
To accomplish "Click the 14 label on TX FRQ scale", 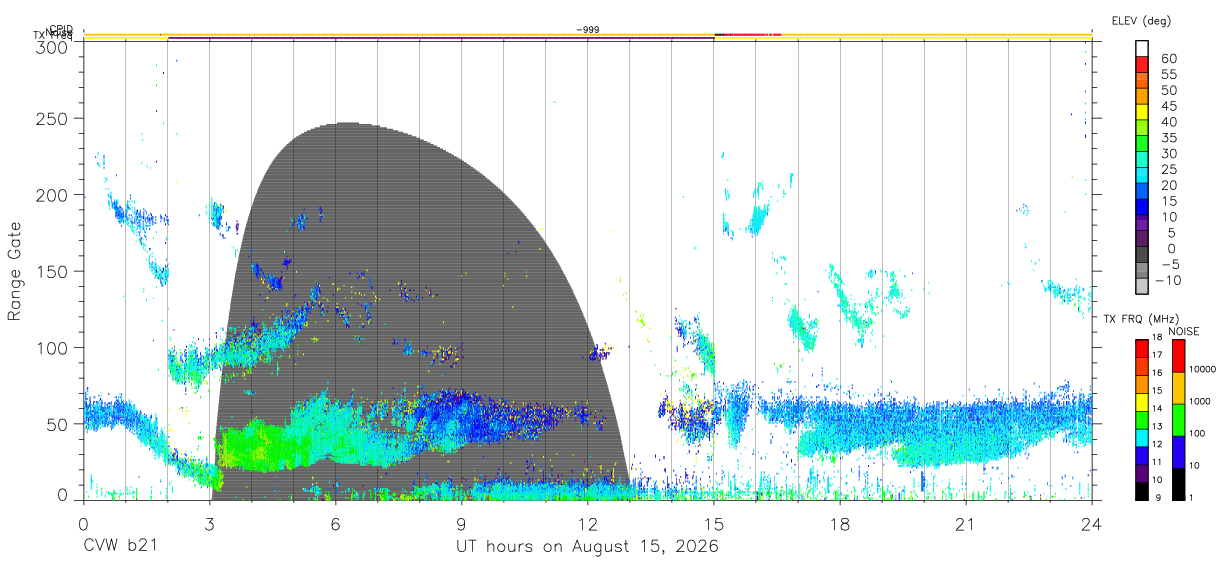I will pos(1155,409).
